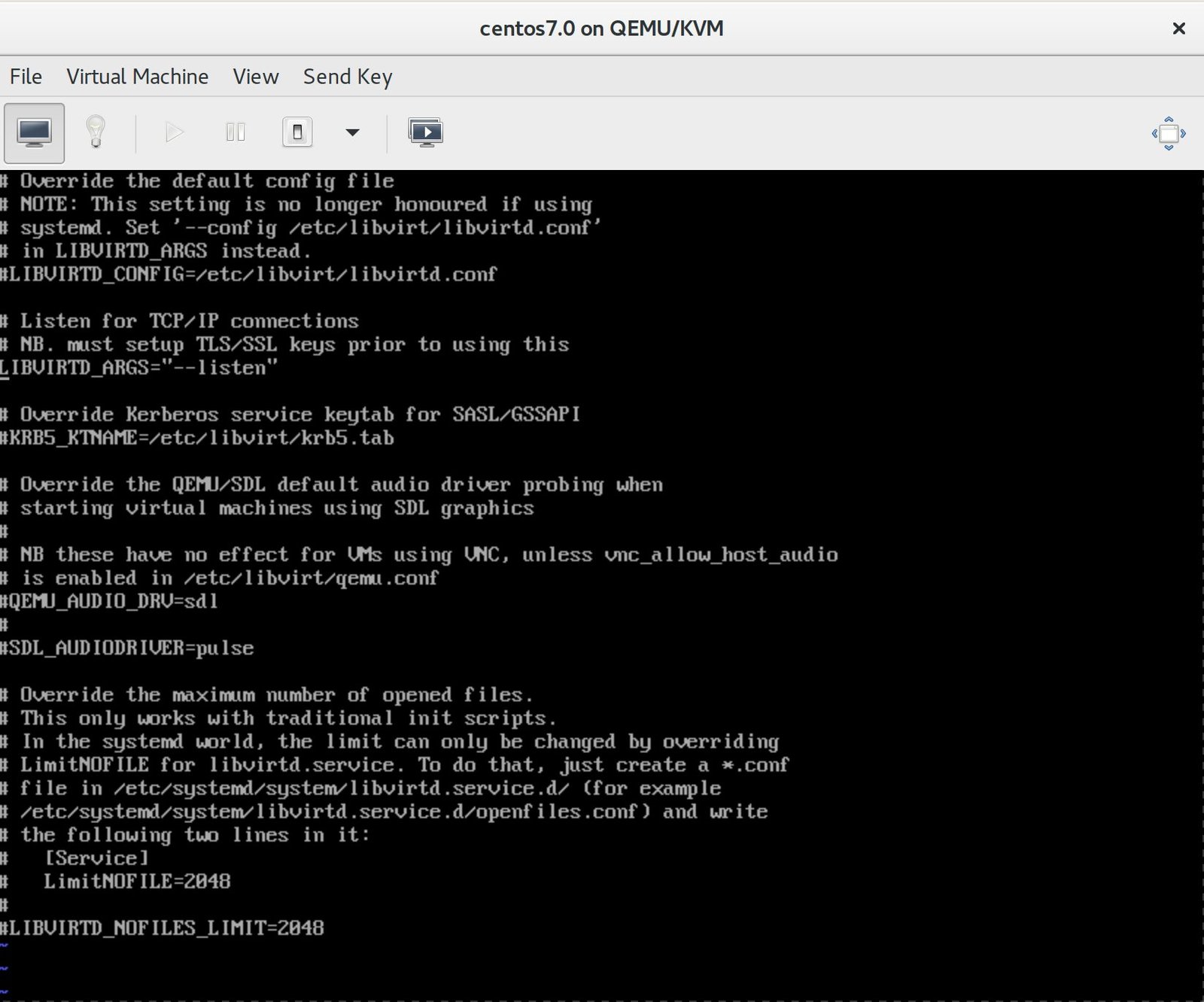Click "LimitNOFILE for libvirtd.service" comment line
The width and height of the screenshot is (1204, 1002).
[x=395, y=764]
